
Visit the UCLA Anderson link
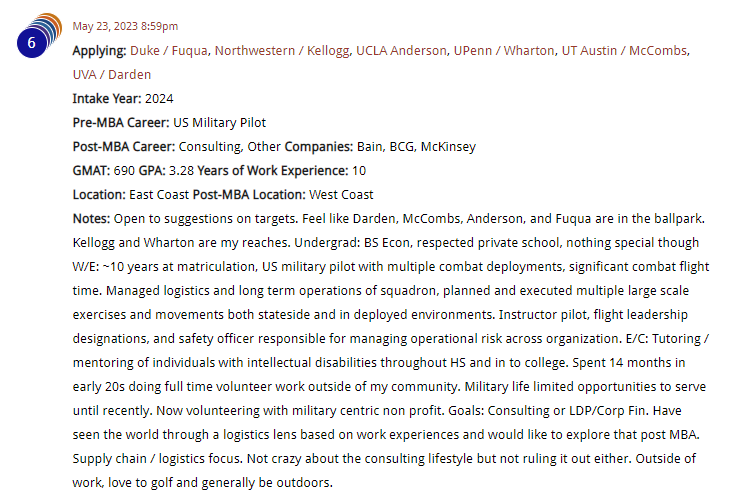tap(401, 51)
